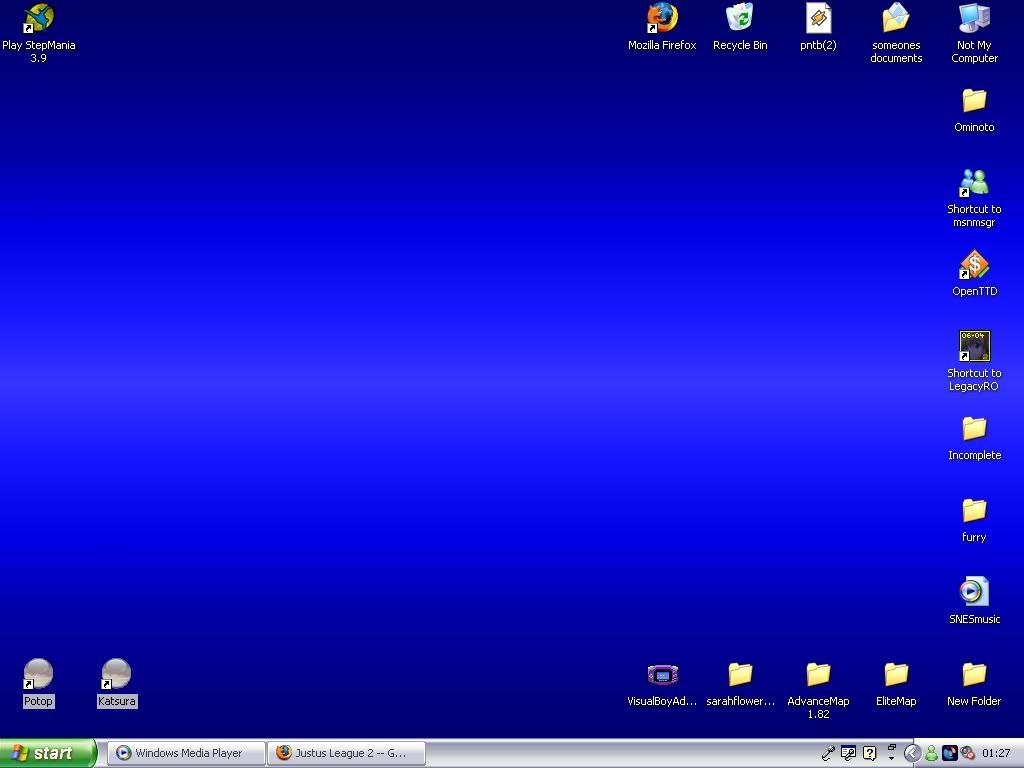The height and width of the screenshot is (768, 1024).
Task: Click the taskbar clock showing 01:27
Action: [996, 753]
